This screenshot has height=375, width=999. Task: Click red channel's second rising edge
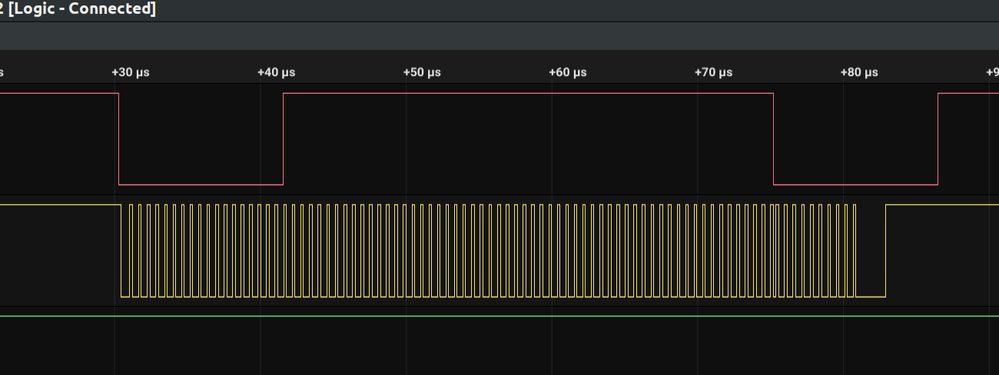click(938, 139)
